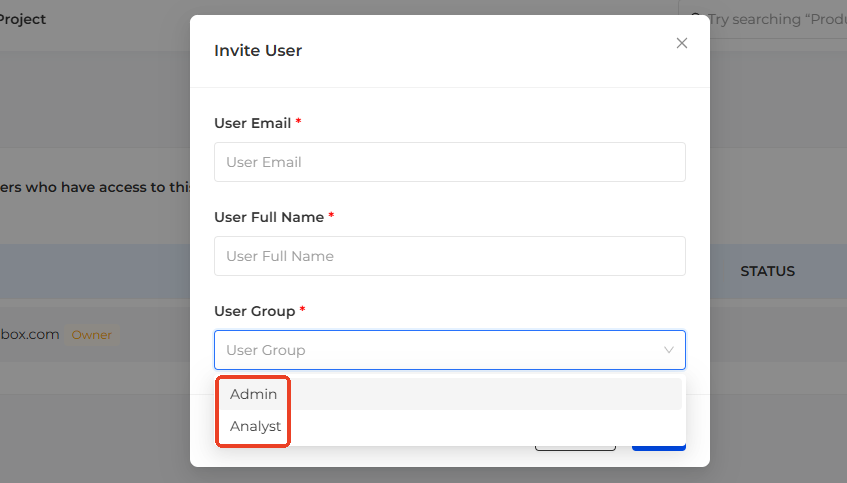
Task: Click the STATUS column header
Action: coord(767,271)
